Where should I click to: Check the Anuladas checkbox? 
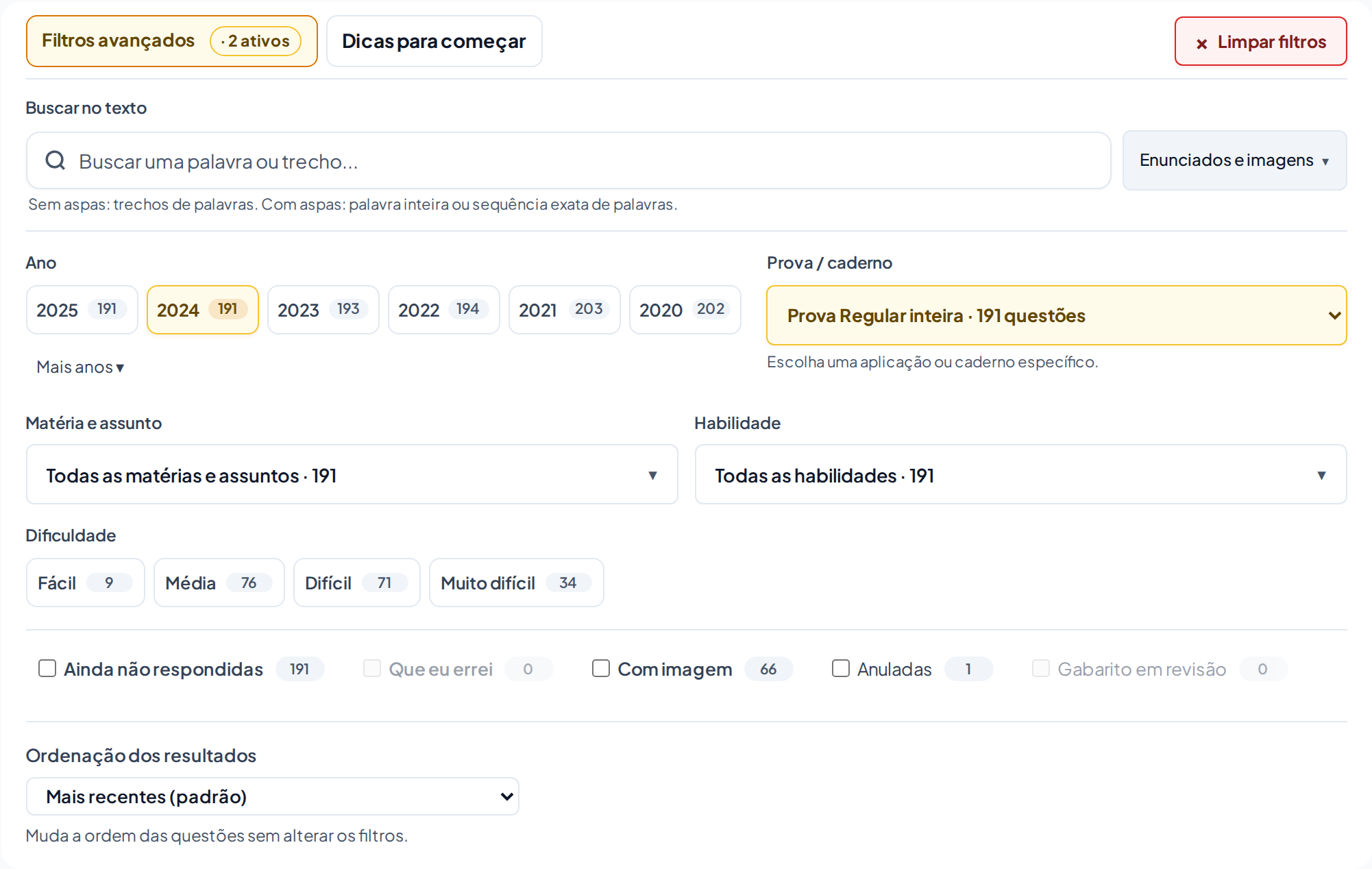pyautogui.click(x=841, y=668)
